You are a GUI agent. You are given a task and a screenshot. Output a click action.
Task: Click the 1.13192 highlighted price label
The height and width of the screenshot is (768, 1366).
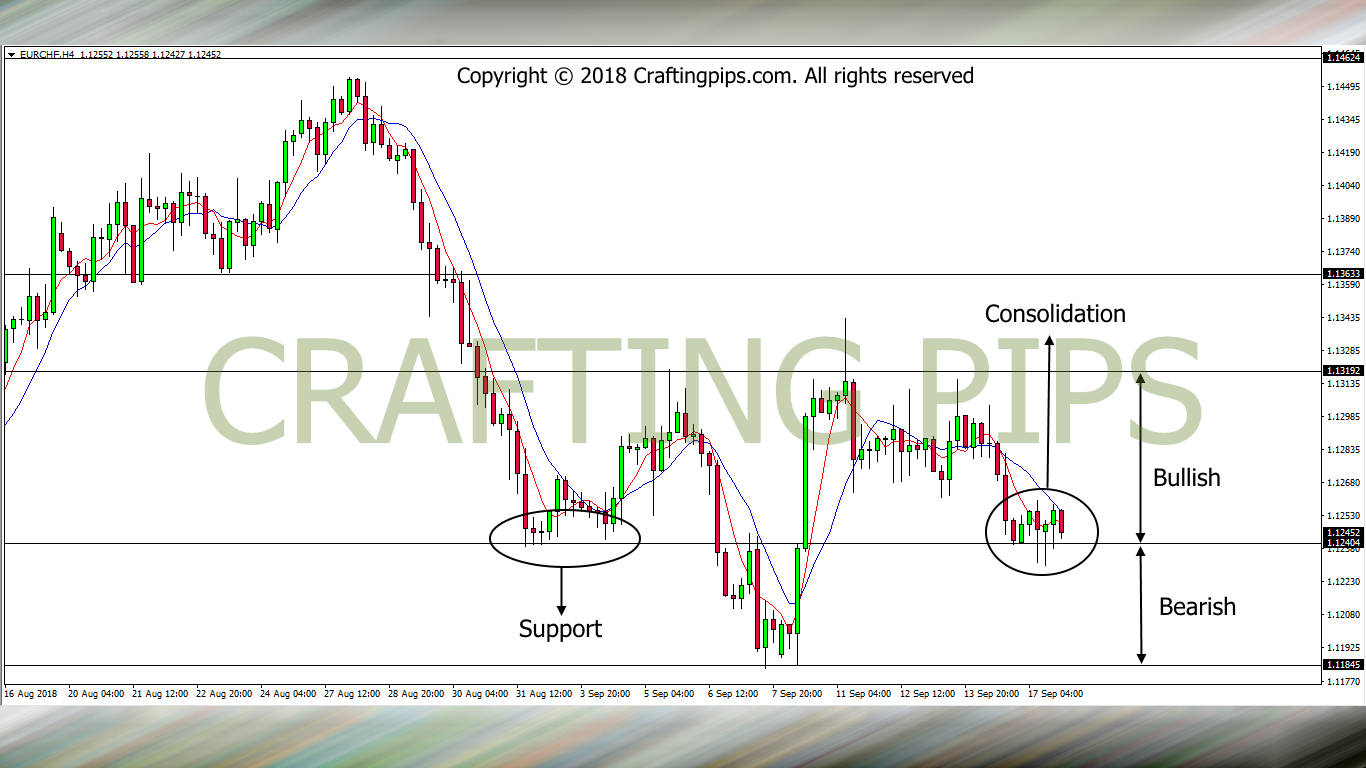coord(1341,371)
